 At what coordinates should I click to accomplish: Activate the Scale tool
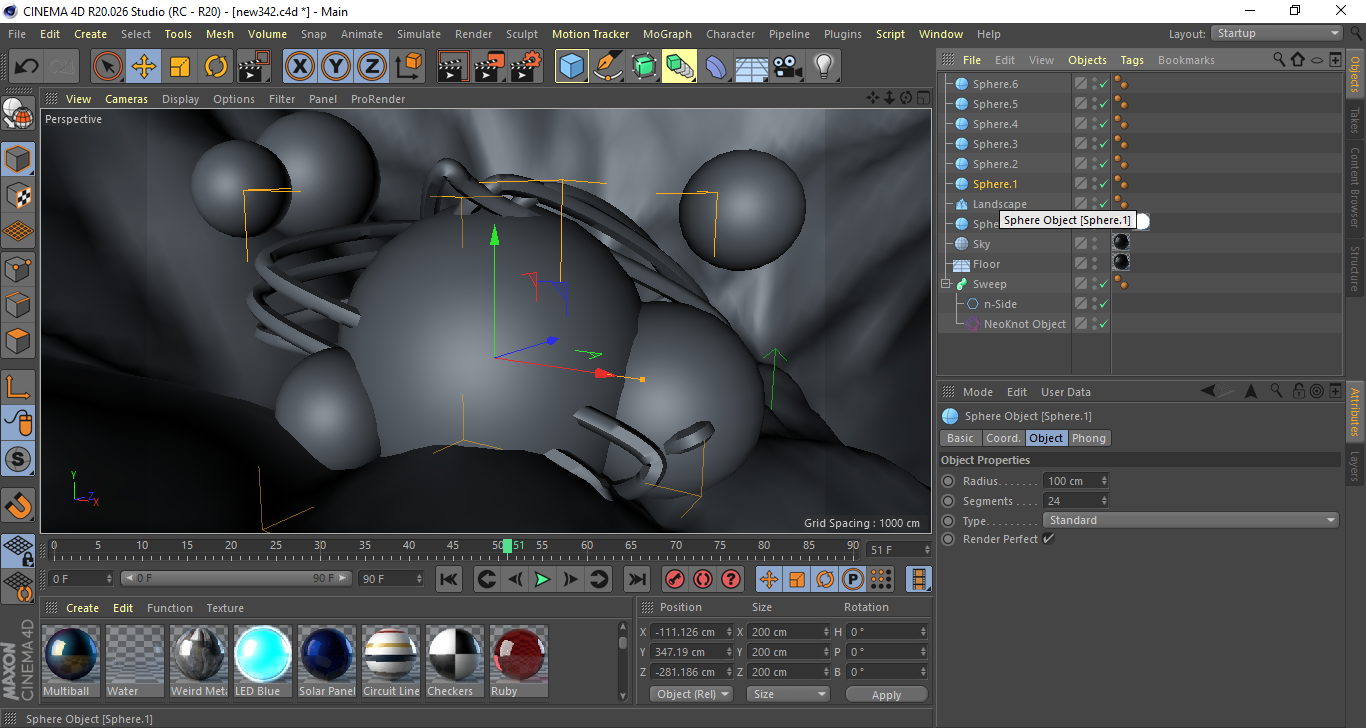click(x=180, y=67)
